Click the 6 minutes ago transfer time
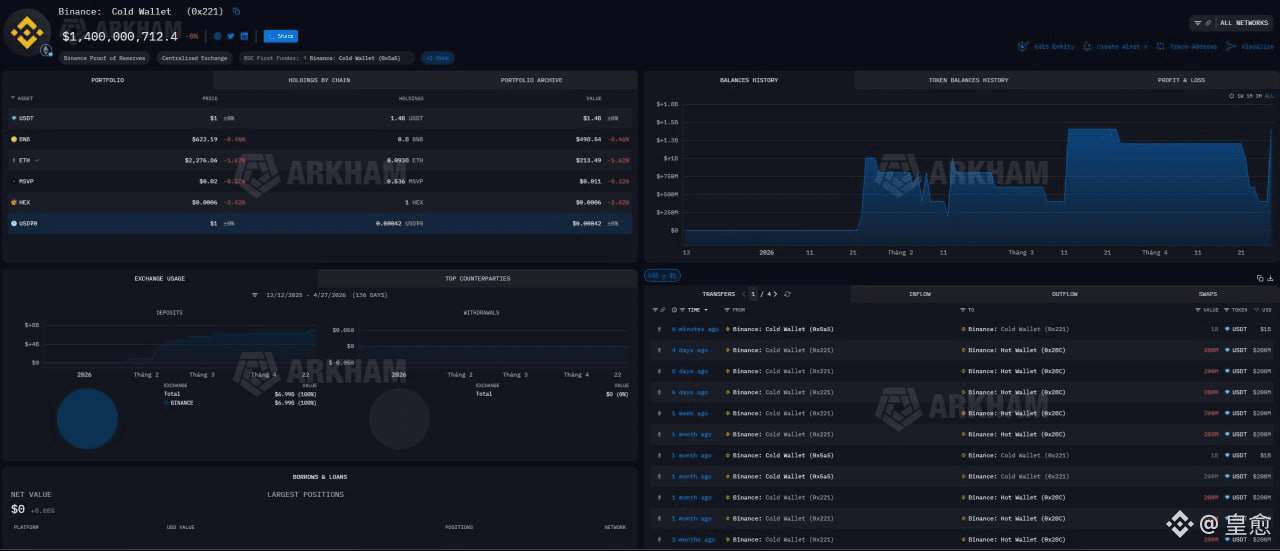The height and width of the screenshot is (551, 1280). (x=695, y=329)
